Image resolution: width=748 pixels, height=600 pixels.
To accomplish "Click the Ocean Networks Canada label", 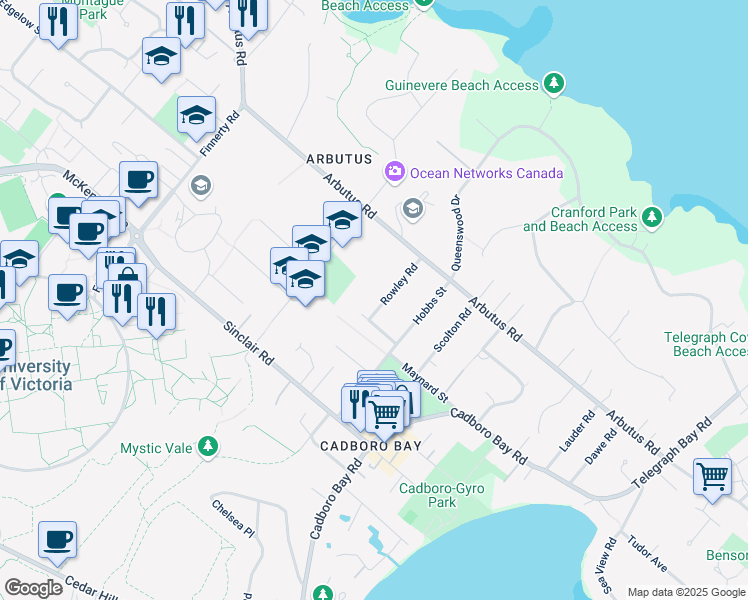I will (x=486, y=173).
